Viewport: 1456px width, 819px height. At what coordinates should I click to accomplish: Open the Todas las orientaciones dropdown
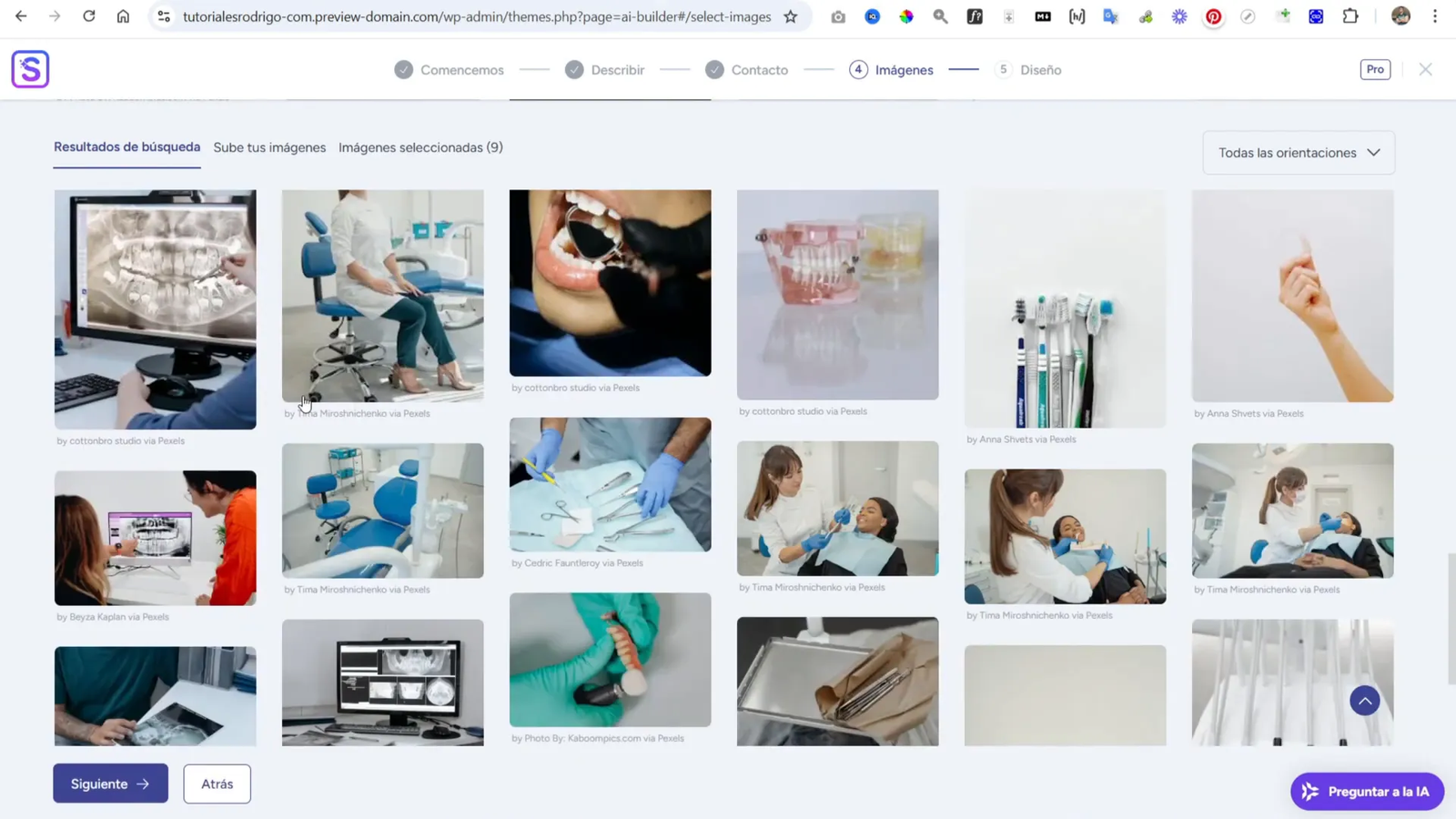point(1298,152)
